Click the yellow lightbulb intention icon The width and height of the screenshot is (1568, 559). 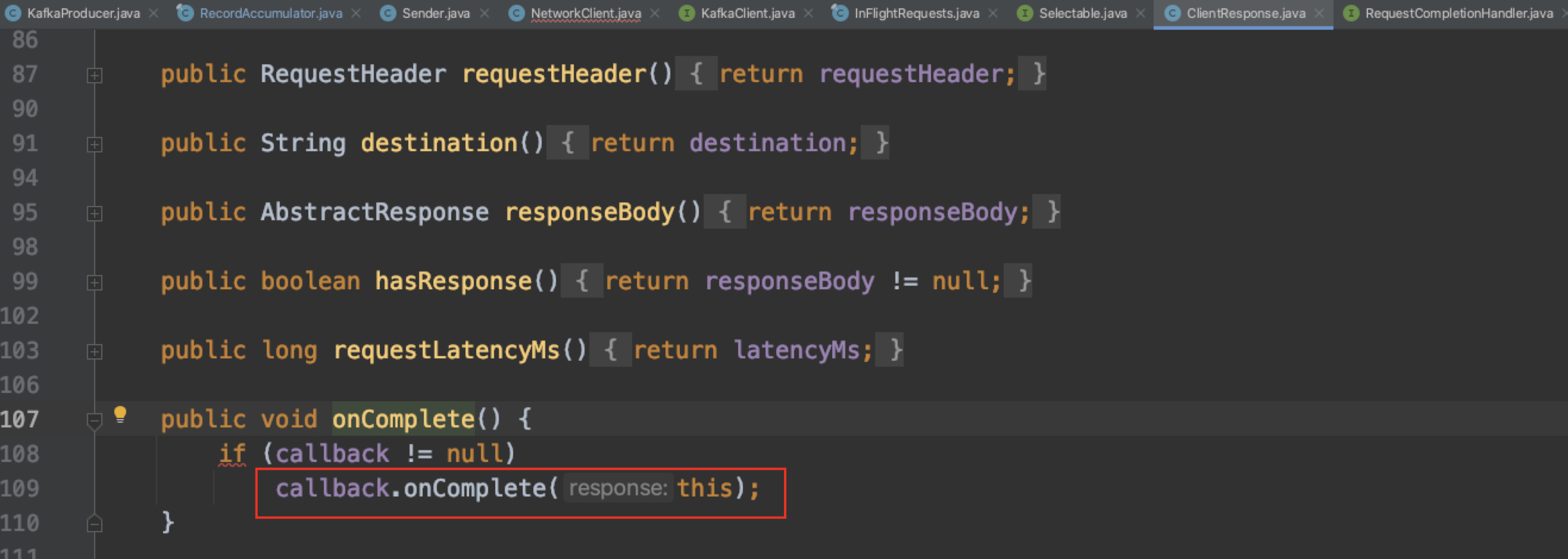tap(120, 415)
